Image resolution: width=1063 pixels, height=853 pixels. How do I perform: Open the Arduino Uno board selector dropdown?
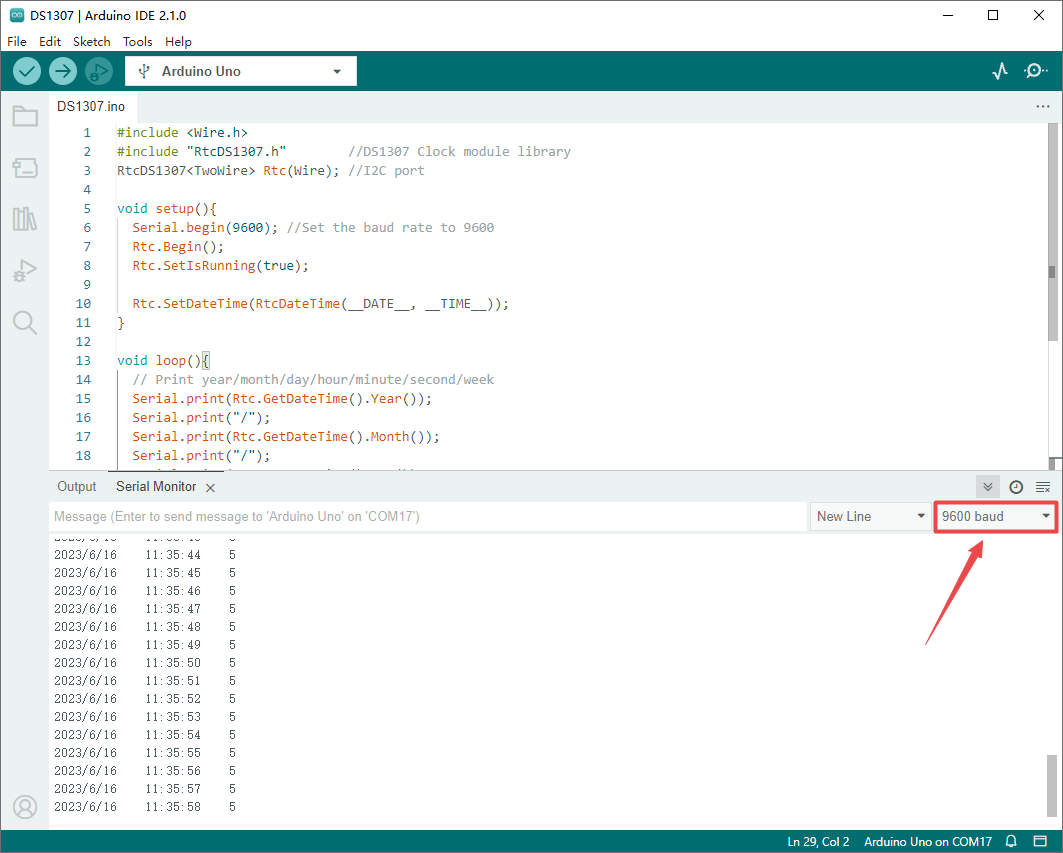click(241, 71)
